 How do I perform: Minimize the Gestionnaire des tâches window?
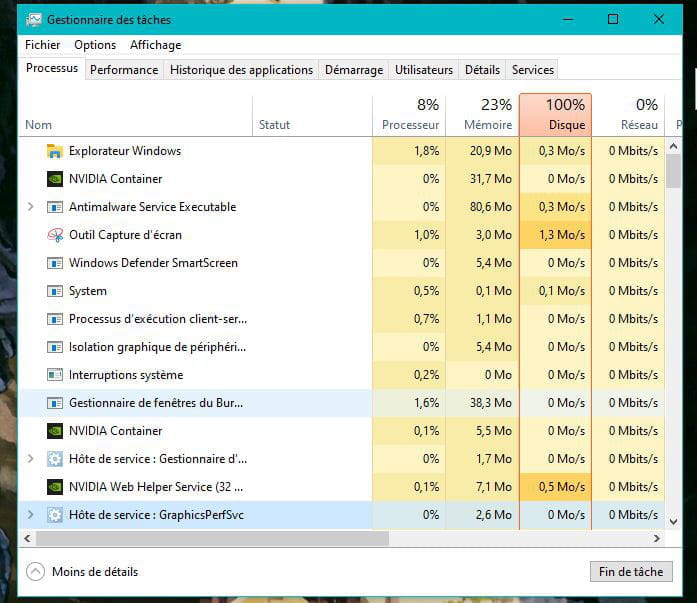pos(568,19)
